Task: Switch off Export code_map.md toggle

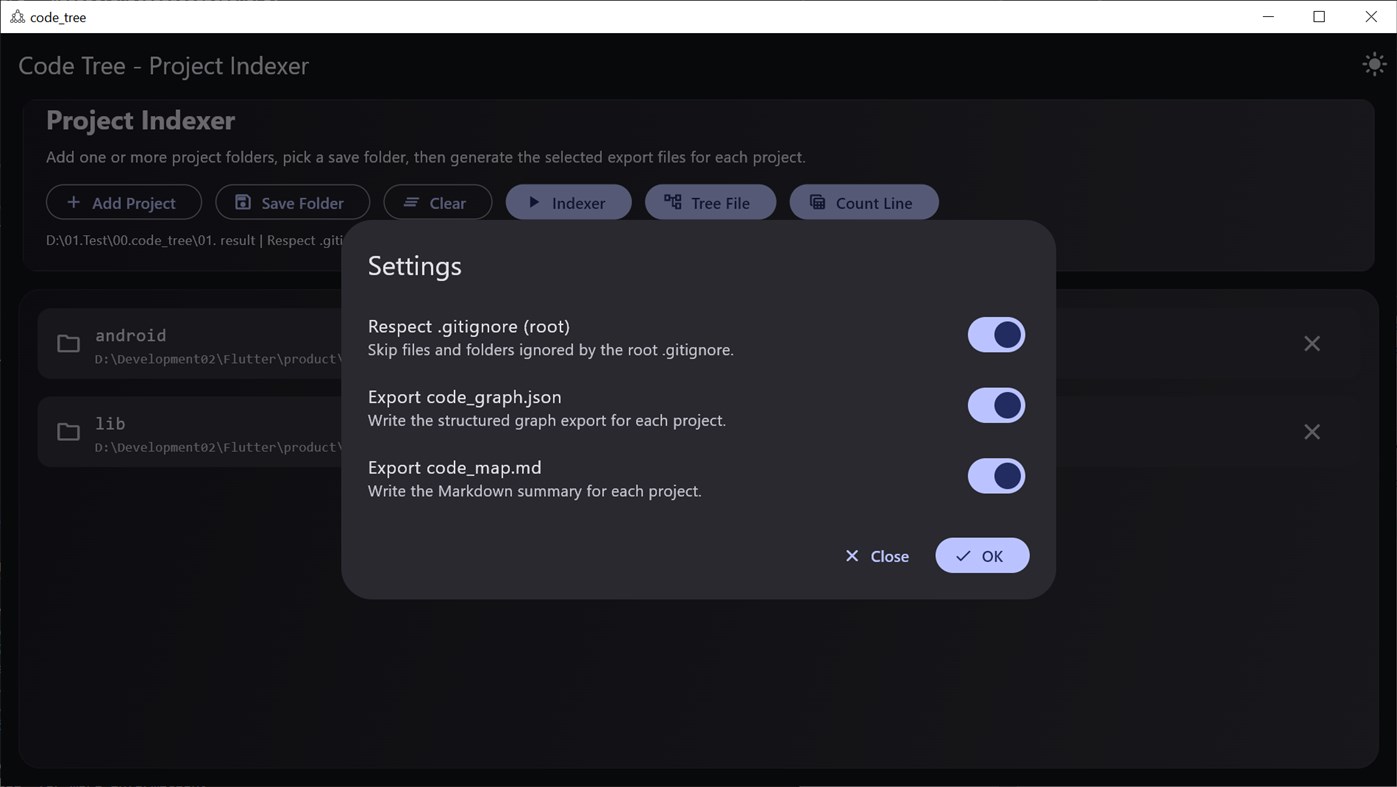Action: click(x=996, y=476)
